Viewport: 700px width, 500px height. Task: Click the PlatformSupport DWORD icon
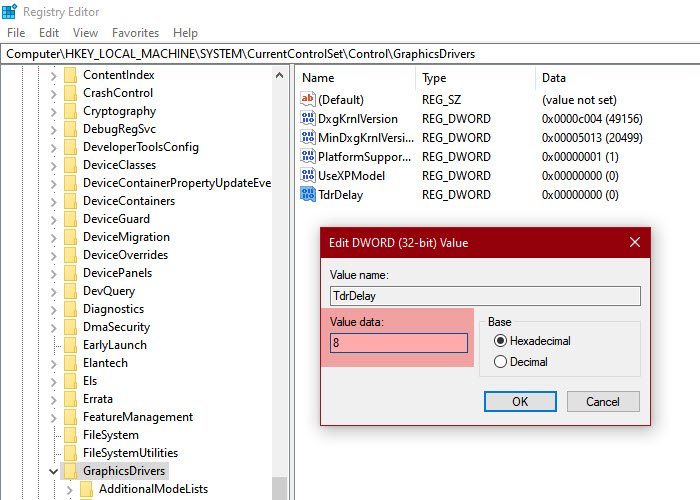(x=308, y=156)
